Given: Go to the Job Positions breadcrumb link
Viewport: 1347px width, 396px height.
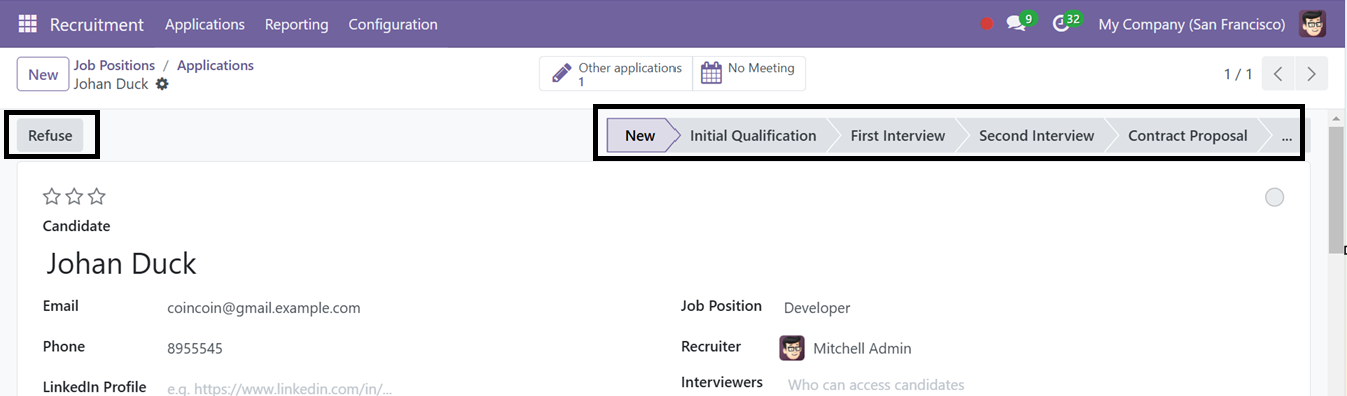Looking at the screenshot, I should tap(114, 65).
